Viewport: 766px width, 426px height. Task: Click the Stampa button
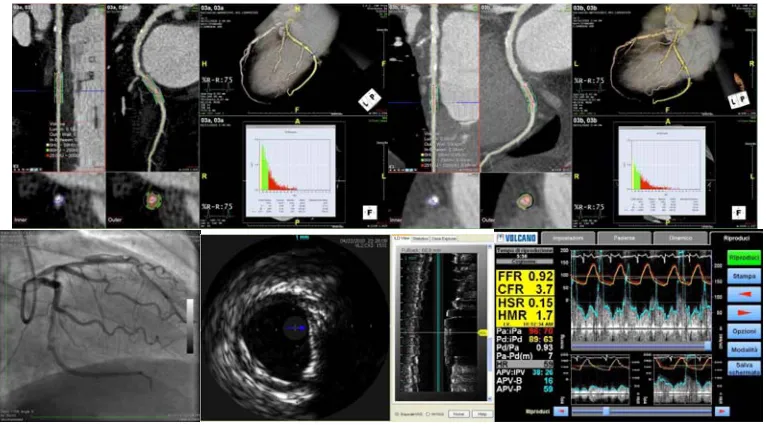[744, 277]
